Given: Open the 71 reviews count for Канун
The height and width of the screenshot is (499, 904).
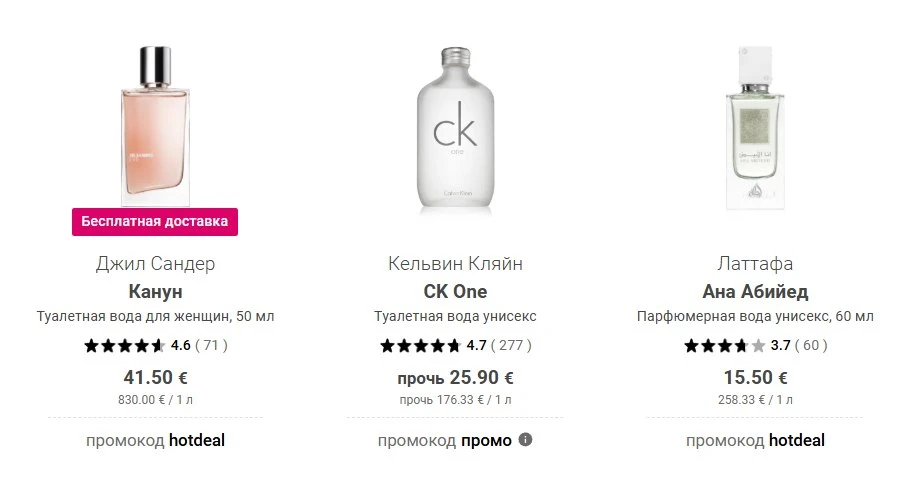Looking at the screenshot, I should tap(212, 345).
